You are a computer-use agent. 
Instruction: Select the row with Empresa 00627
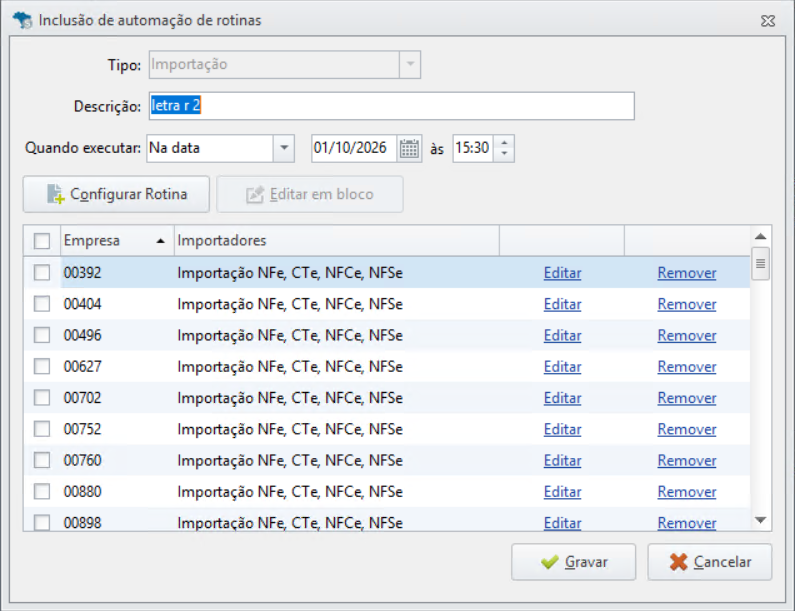387,366
